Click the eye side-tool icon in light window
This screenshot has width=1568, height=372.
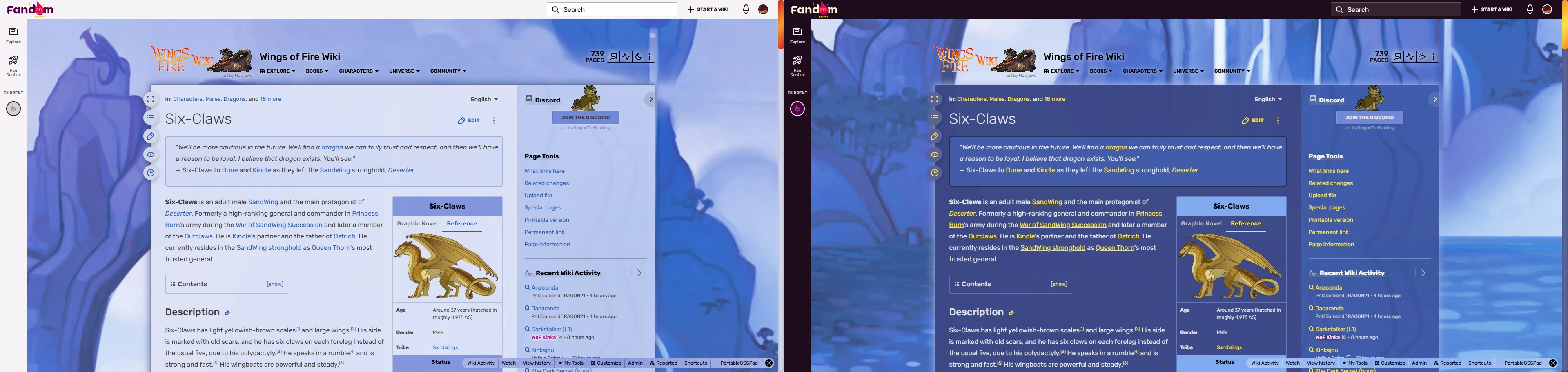pos(150,155)
